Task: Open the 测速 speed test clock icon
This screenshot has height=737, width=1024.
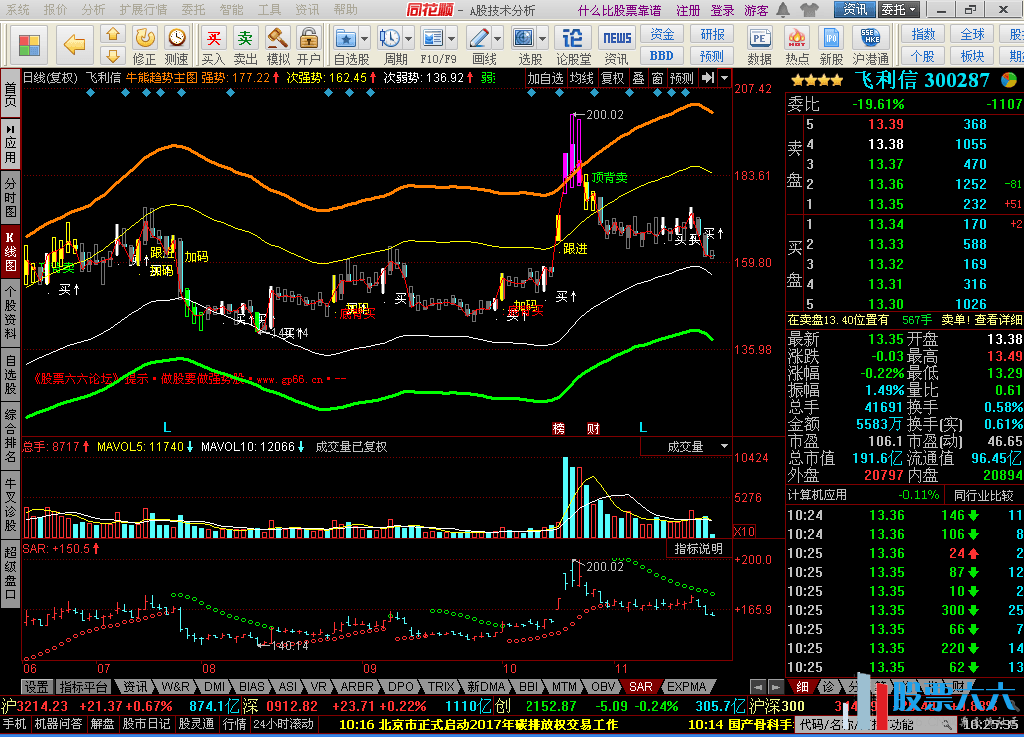Action: 177,44
